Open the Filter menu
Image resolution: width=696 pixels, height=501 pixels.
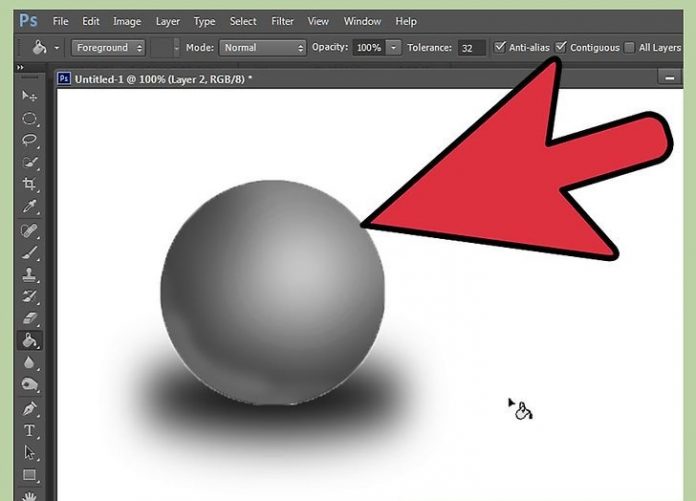pyautogui.click(x=283, y=21)
